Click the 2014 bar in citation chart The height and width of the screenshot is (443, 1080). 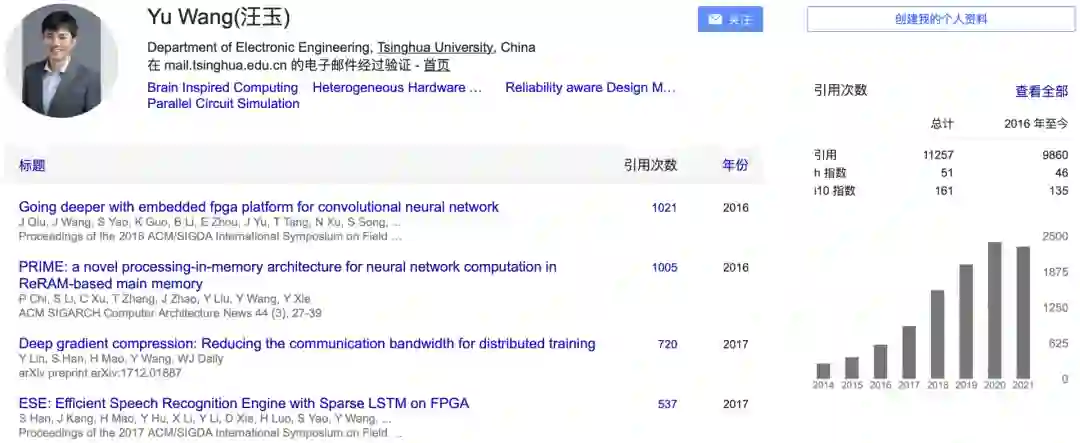(823, 371)
